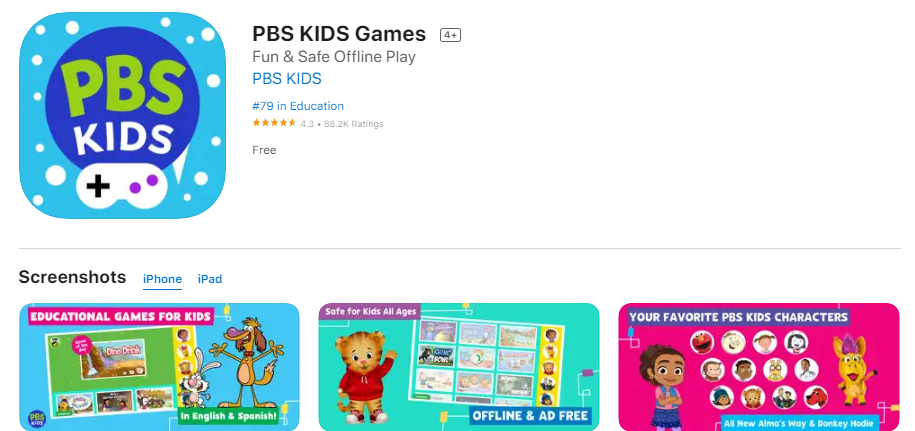Click the PBS KIDS Games app icon
This screenshot has height=431, width=915.
(123, 115)
